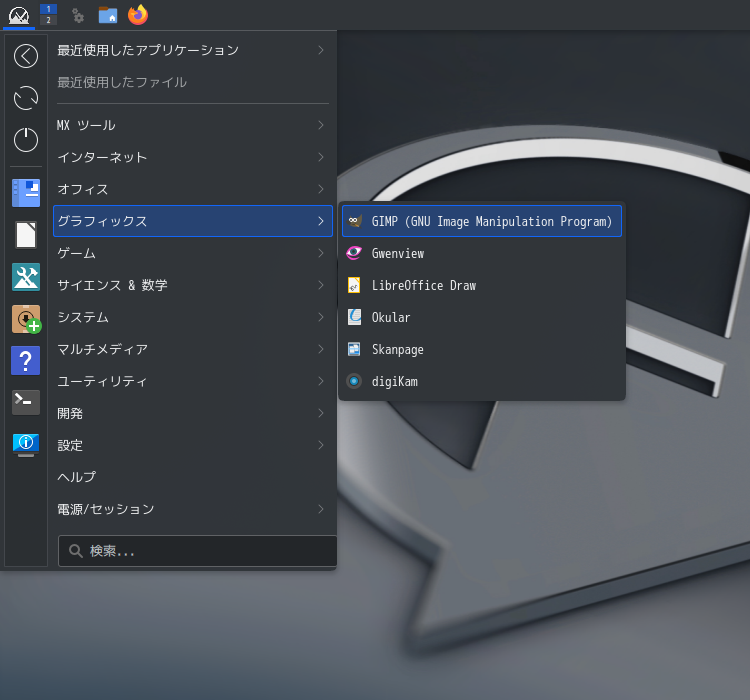
Task: Launch Firefox from the top panel
Action: pos(138,14)
